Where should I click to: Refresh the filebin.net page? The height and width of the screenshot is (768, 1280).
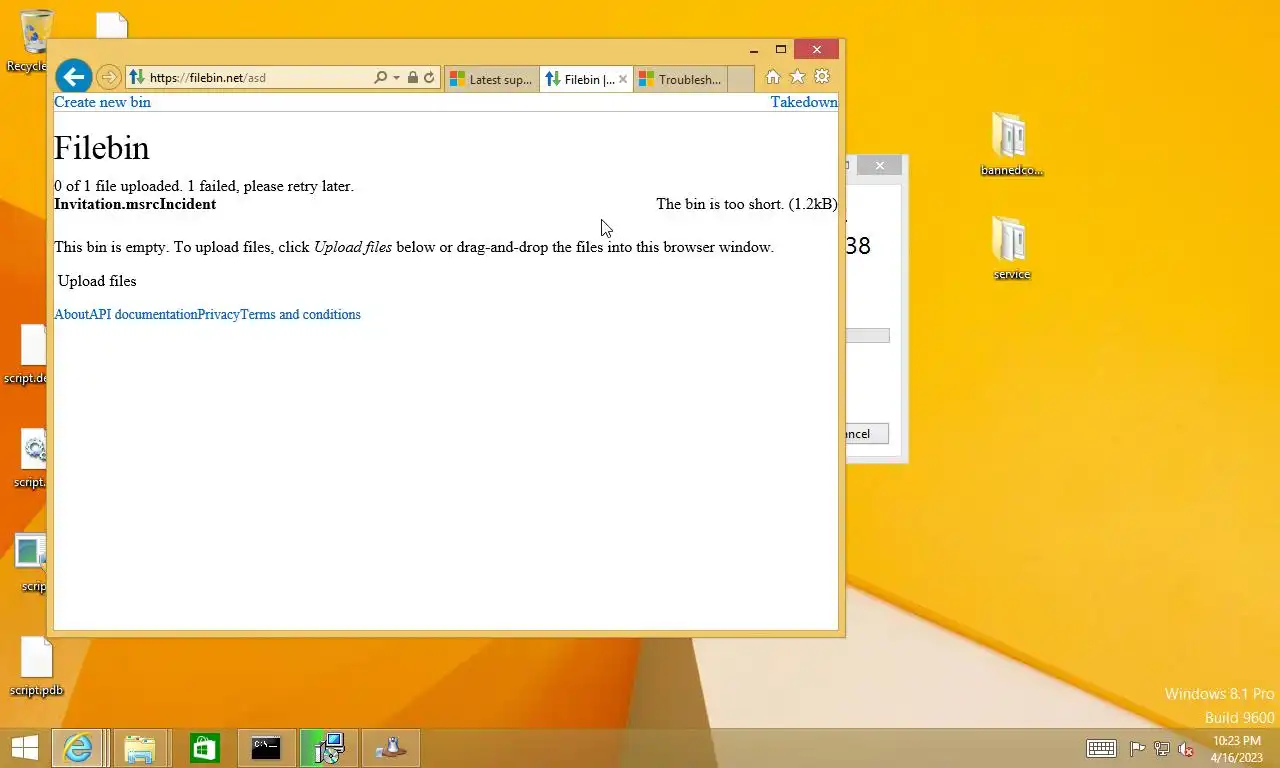pyautogui.click(x=429, y=77)
